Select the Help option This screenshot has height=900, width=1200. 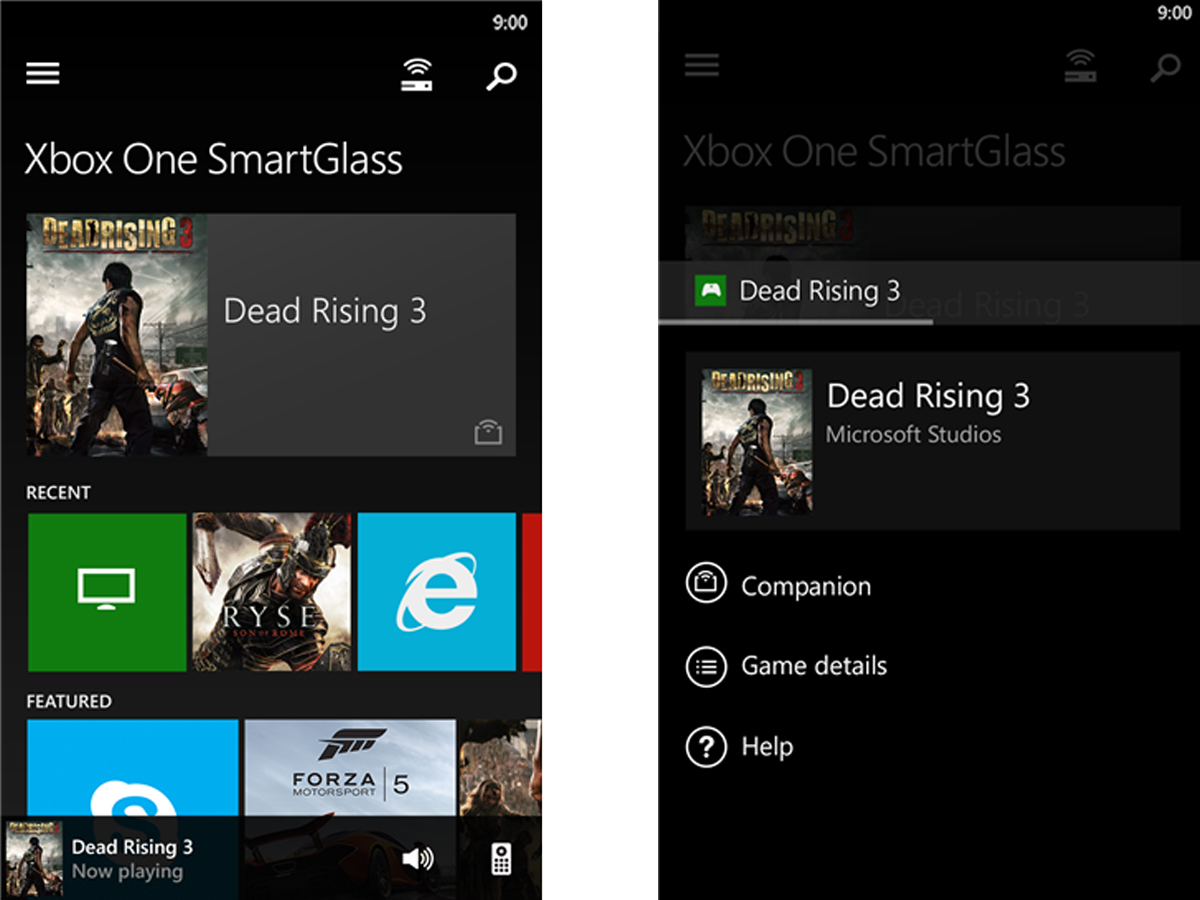[x=740, y=747]
